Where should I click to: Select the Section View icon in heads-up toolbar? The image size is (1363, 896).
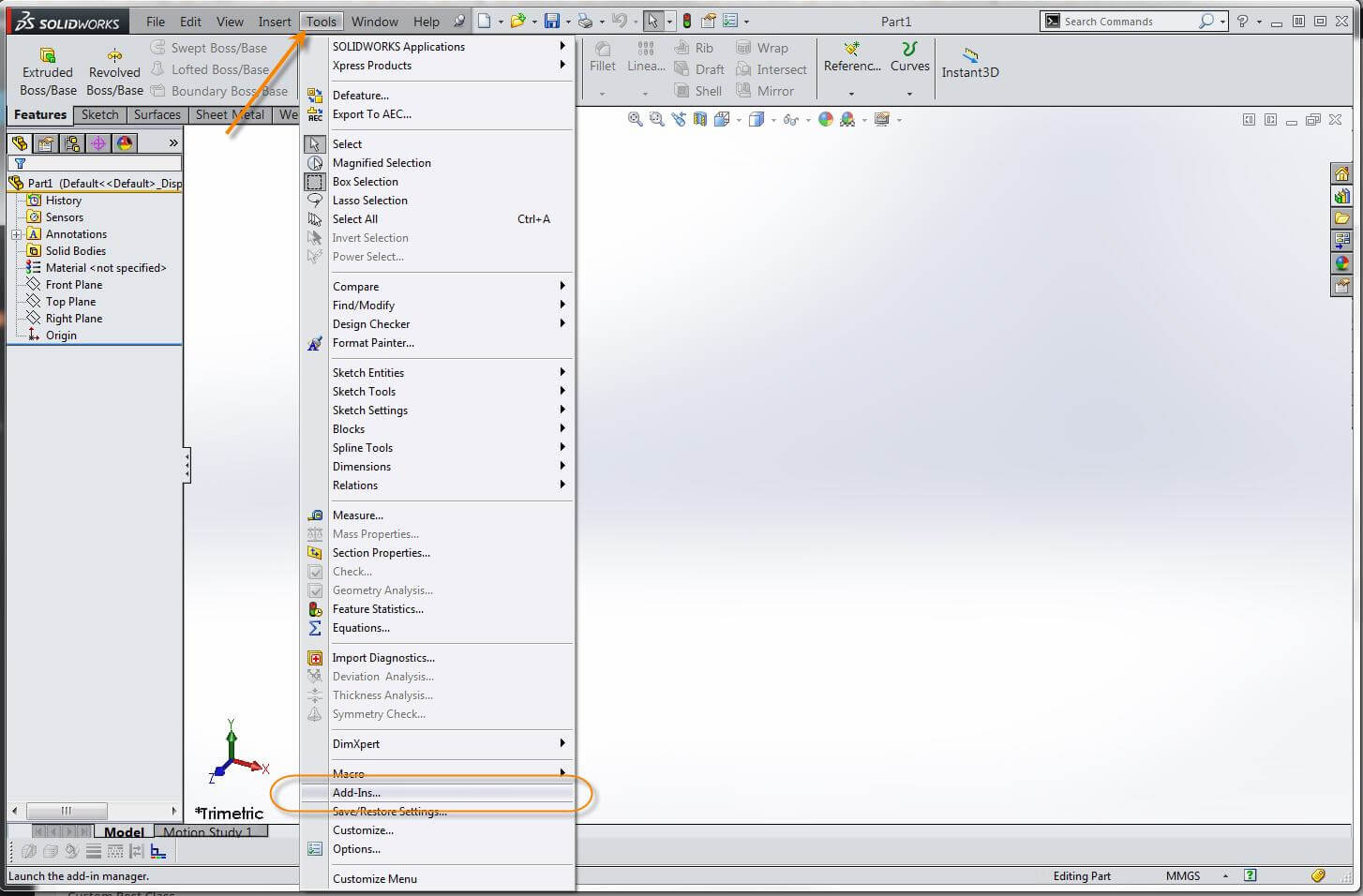tap(699, 119)
